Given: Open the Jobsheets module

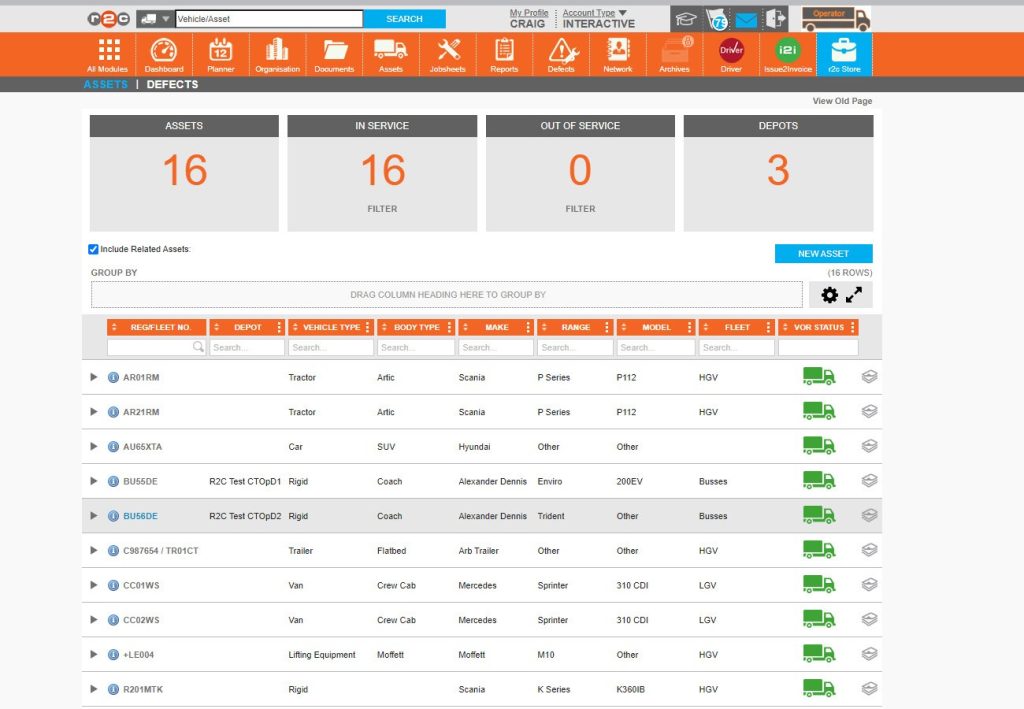Looking at the screenshot, I should 447,54.
